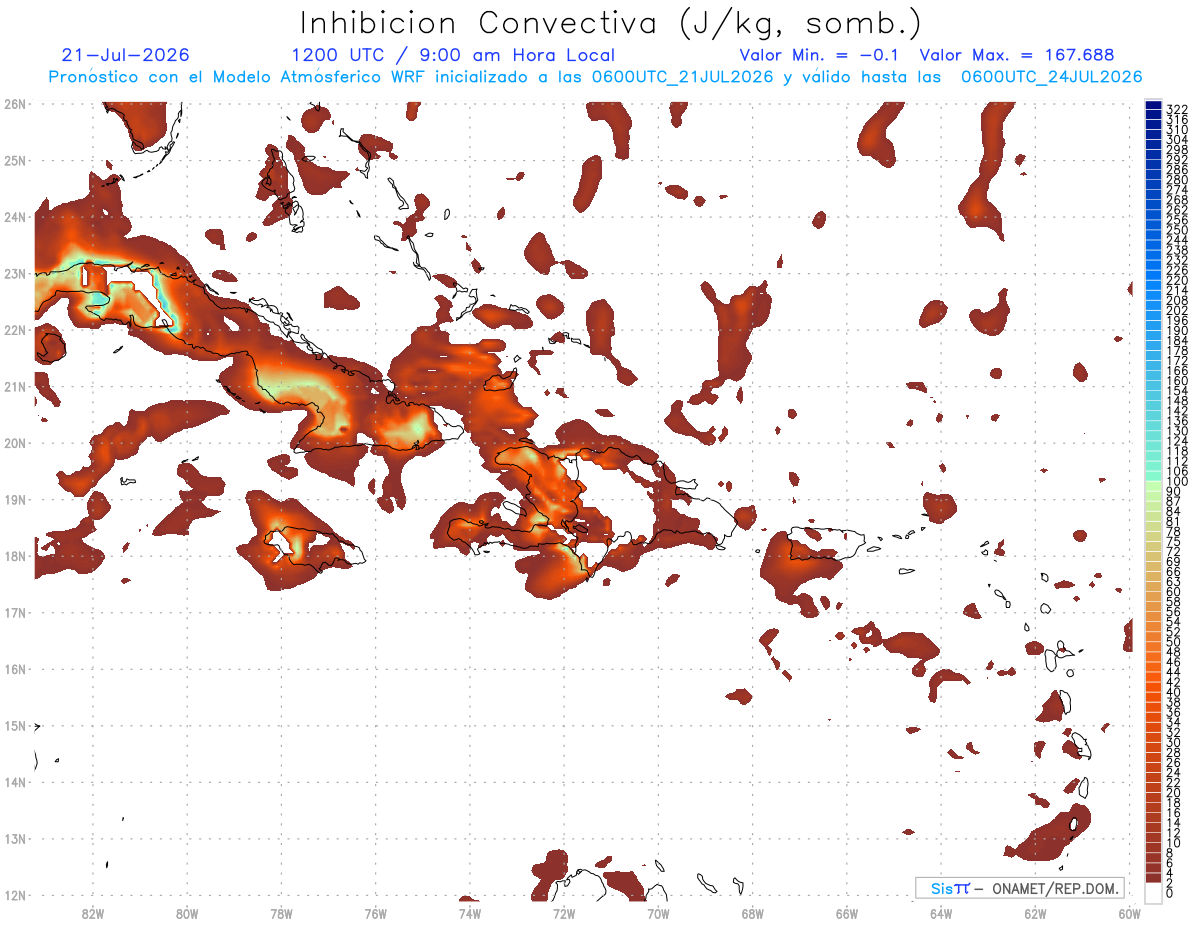The width and height of the screenshot is (1200, 927).
Task: Click the "20N" latitude label
Action: coord(15,443)
